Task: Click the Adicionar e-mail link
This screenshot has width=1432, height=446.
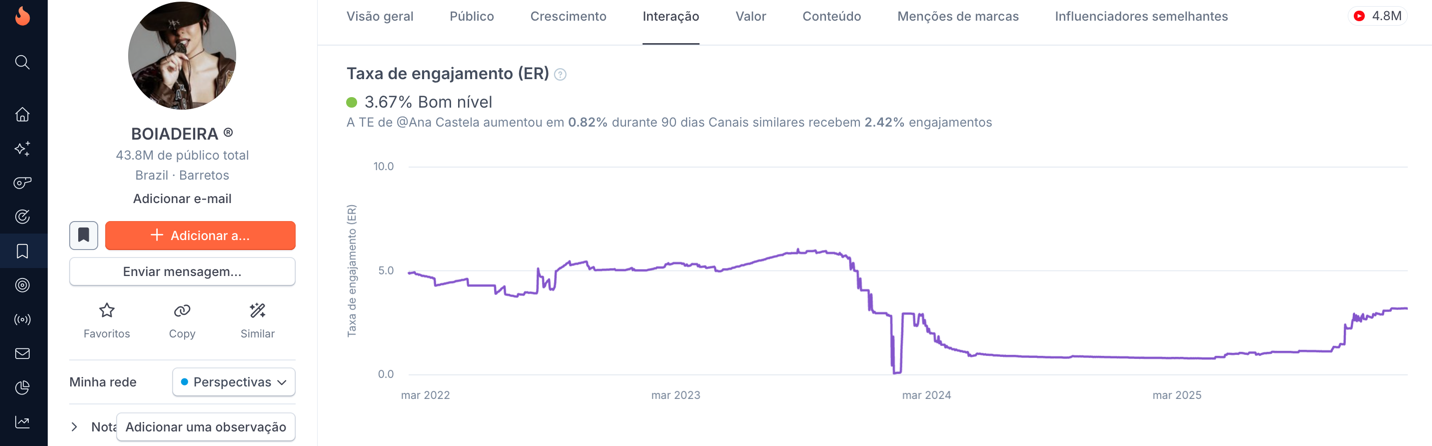Action: click(x=182, y=198)
